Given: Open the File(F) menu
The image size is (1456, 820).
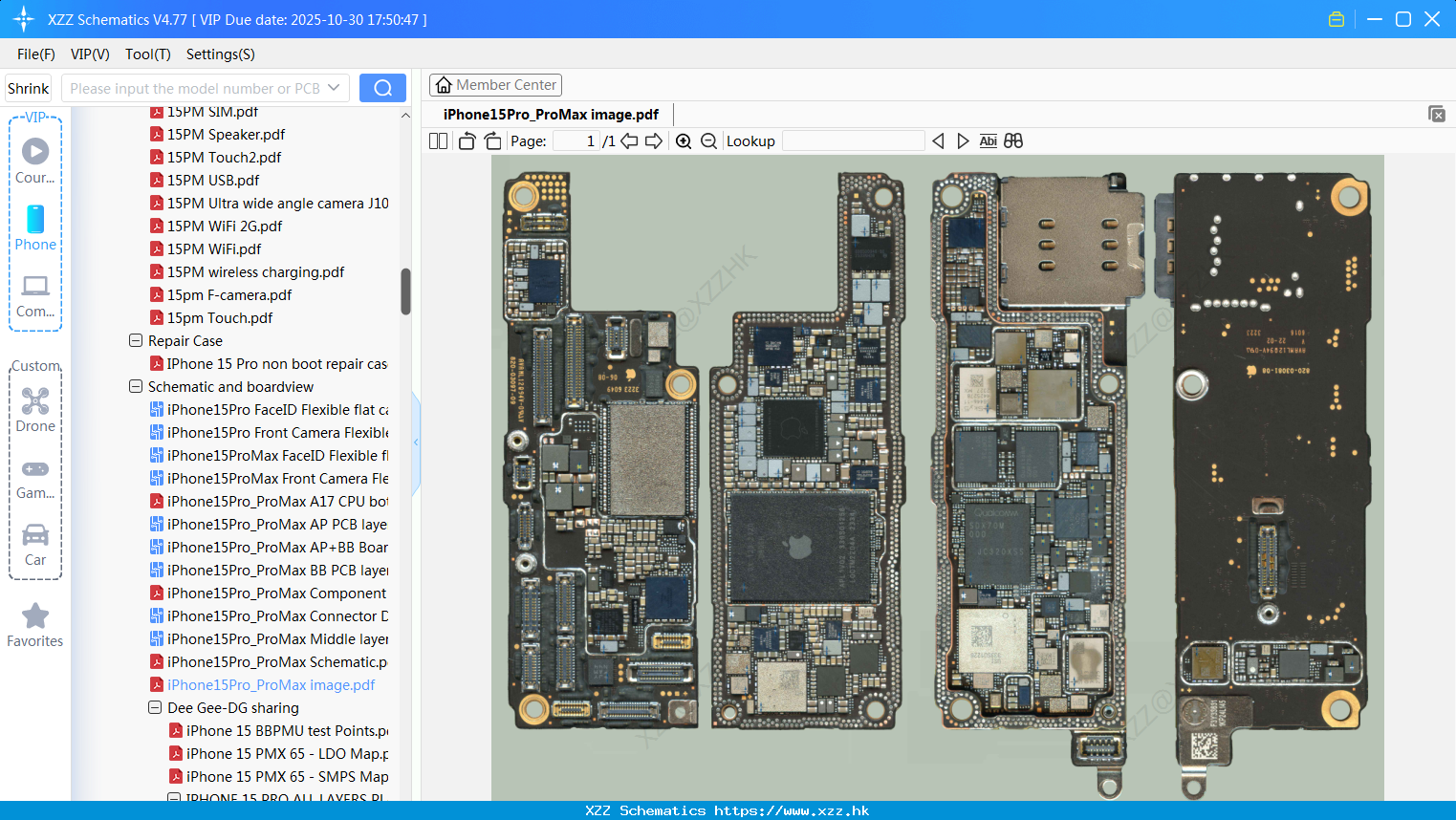Looking at the screenshot, I should 36,54.
